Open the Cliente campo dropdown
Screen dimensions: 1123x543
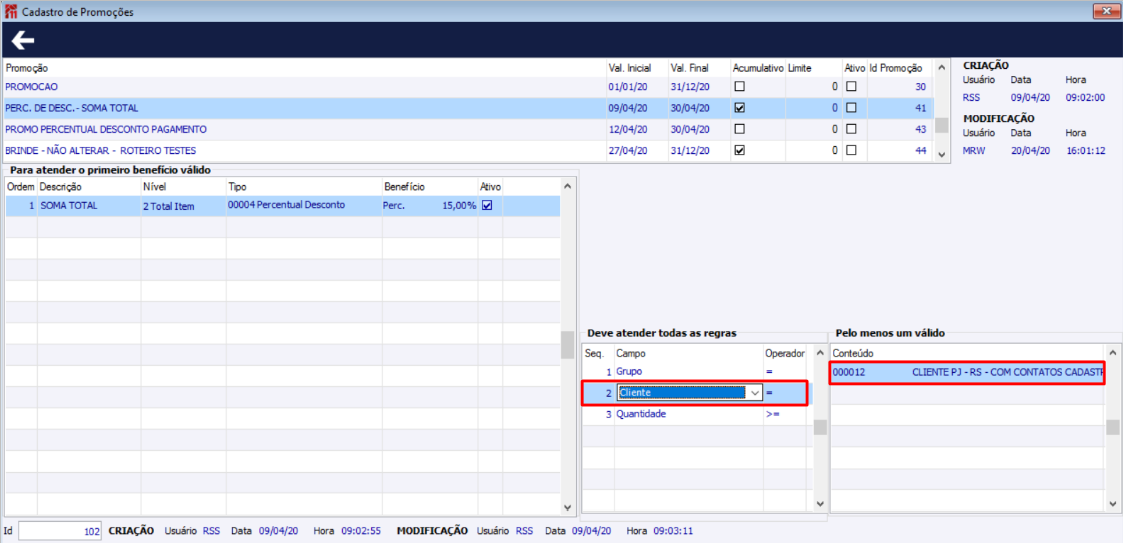click(x=754, y=393)
